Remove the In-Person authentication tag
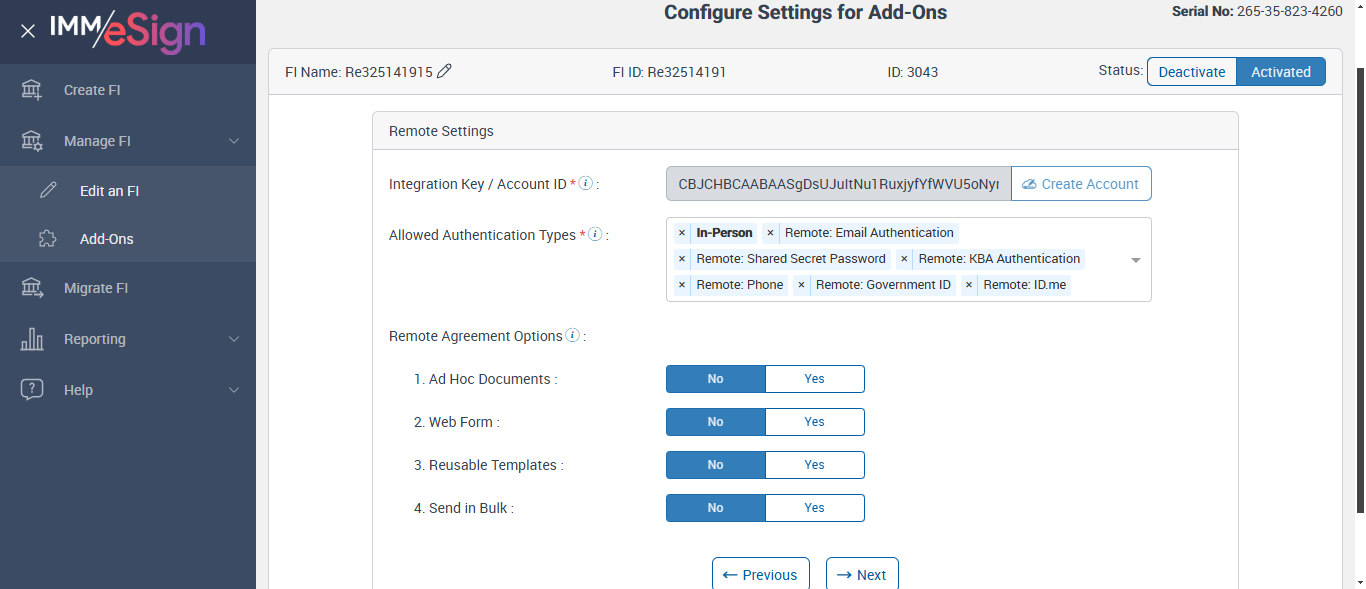Image resolution: width=1366 pixels, height=589 pixels. coord(682,233)
